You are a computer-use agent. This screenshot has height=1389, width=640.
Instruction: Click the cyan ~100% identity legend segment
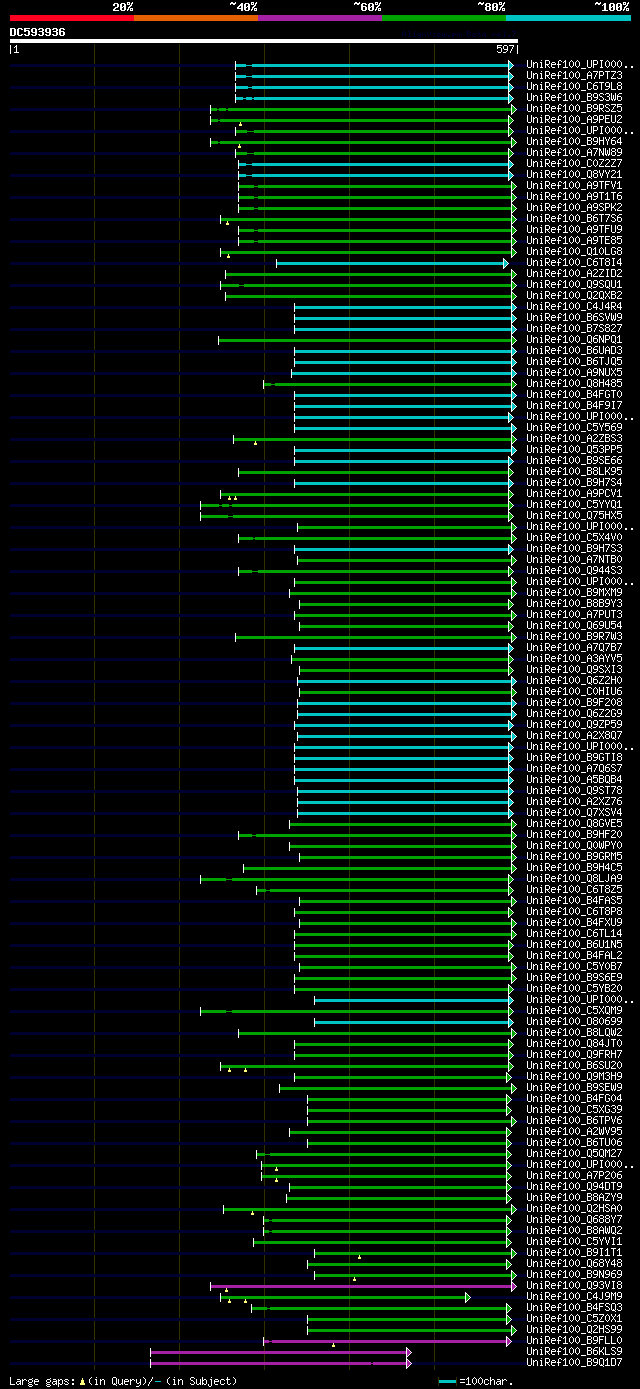click(x=568, y=18)
